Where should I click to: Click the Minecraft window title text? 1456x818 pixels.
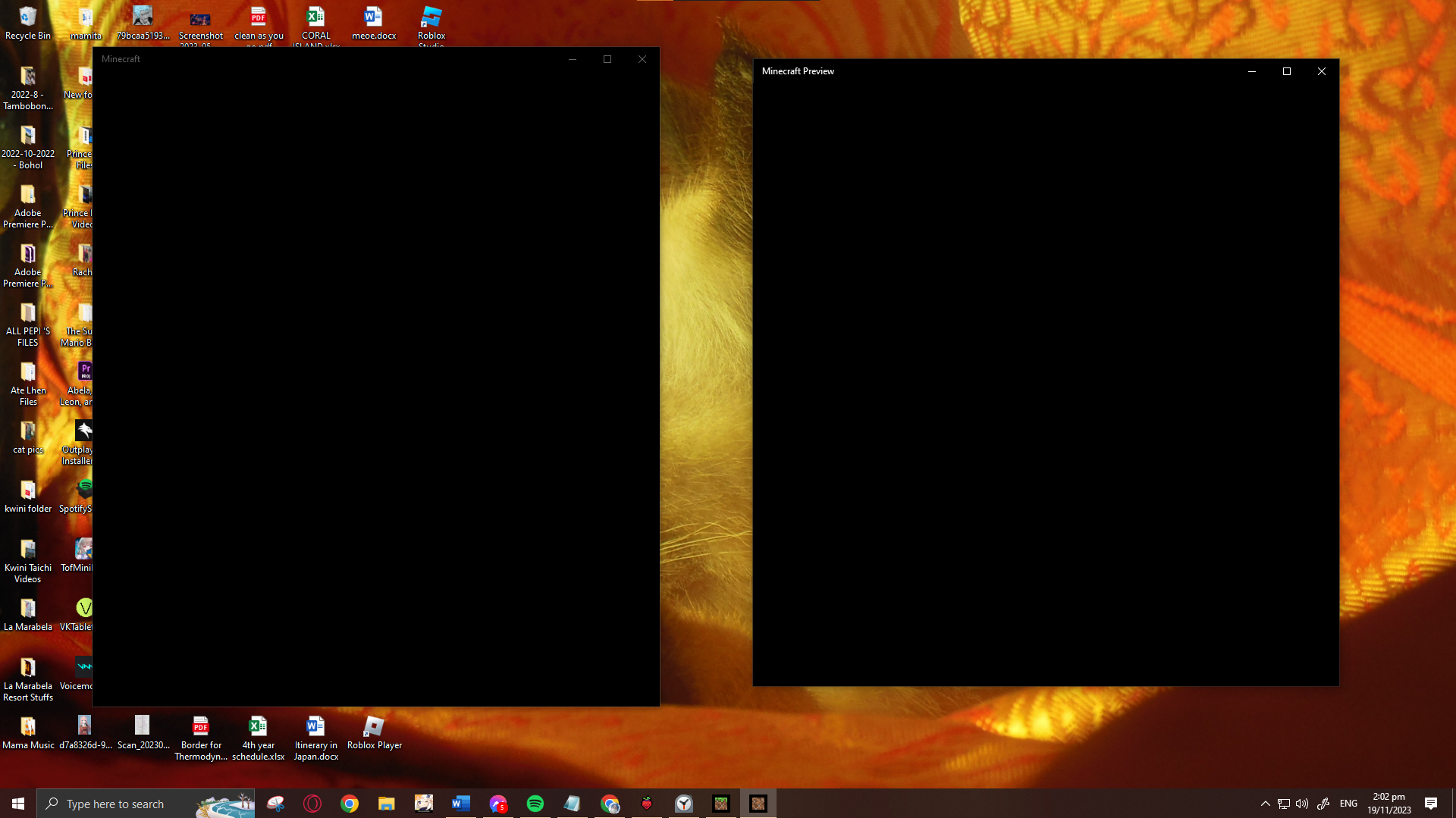121,59
